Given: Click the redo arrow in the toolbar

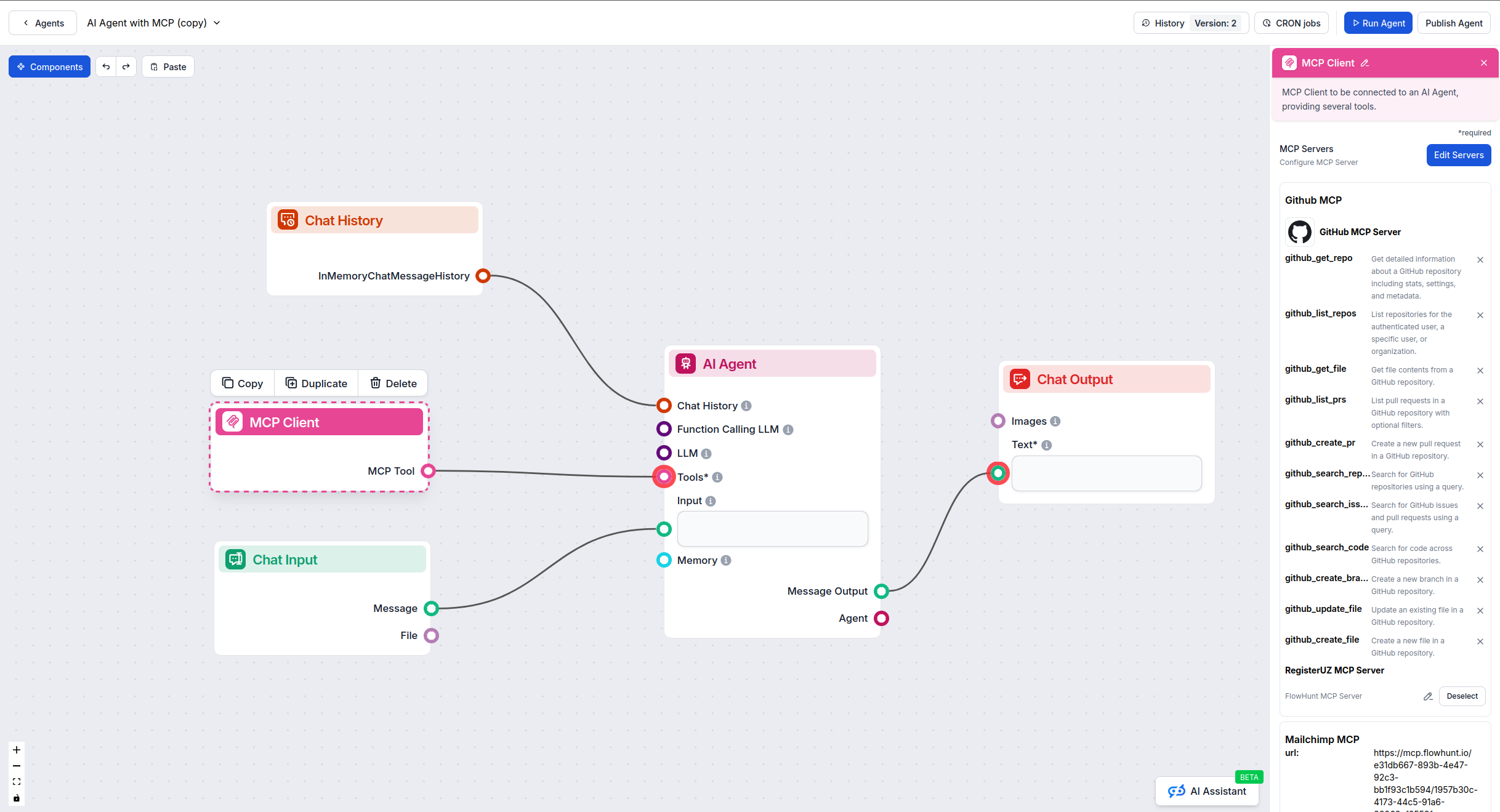Looking at the screenshot, I should [x=126, y=66].
